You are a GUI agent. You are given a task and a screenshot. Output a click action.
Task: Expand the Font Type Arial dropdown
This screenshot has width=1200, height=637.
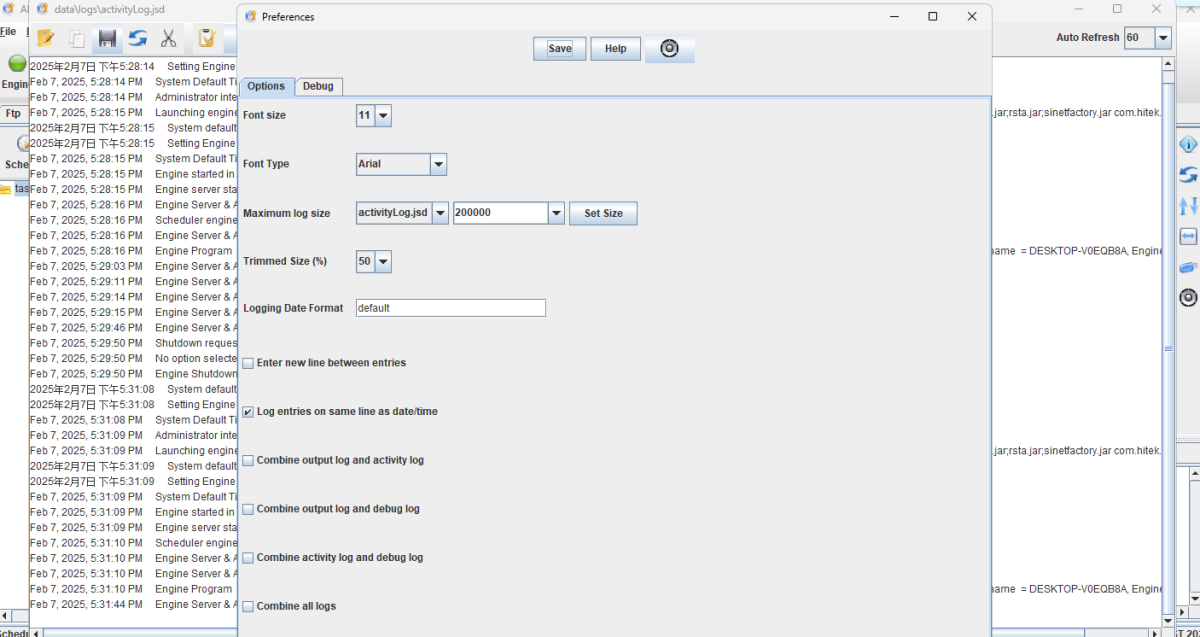point(438,164)
